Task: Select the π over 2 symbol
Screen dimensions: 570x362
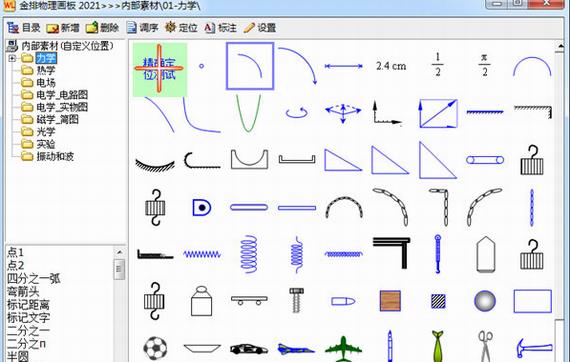Action: point(485,65)
